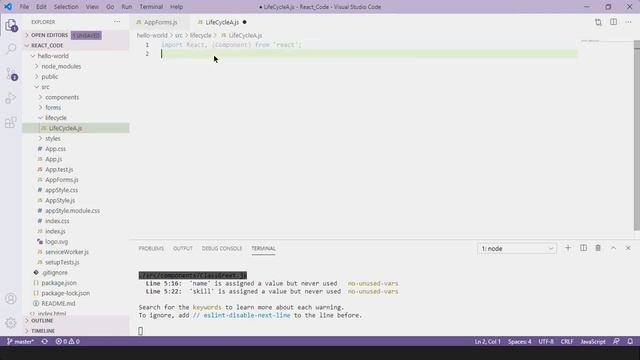The width and height of the screenshot is (640, 360).
Task: Click Ln 2, Col 1 status item
Action: (x=487, y=341)
